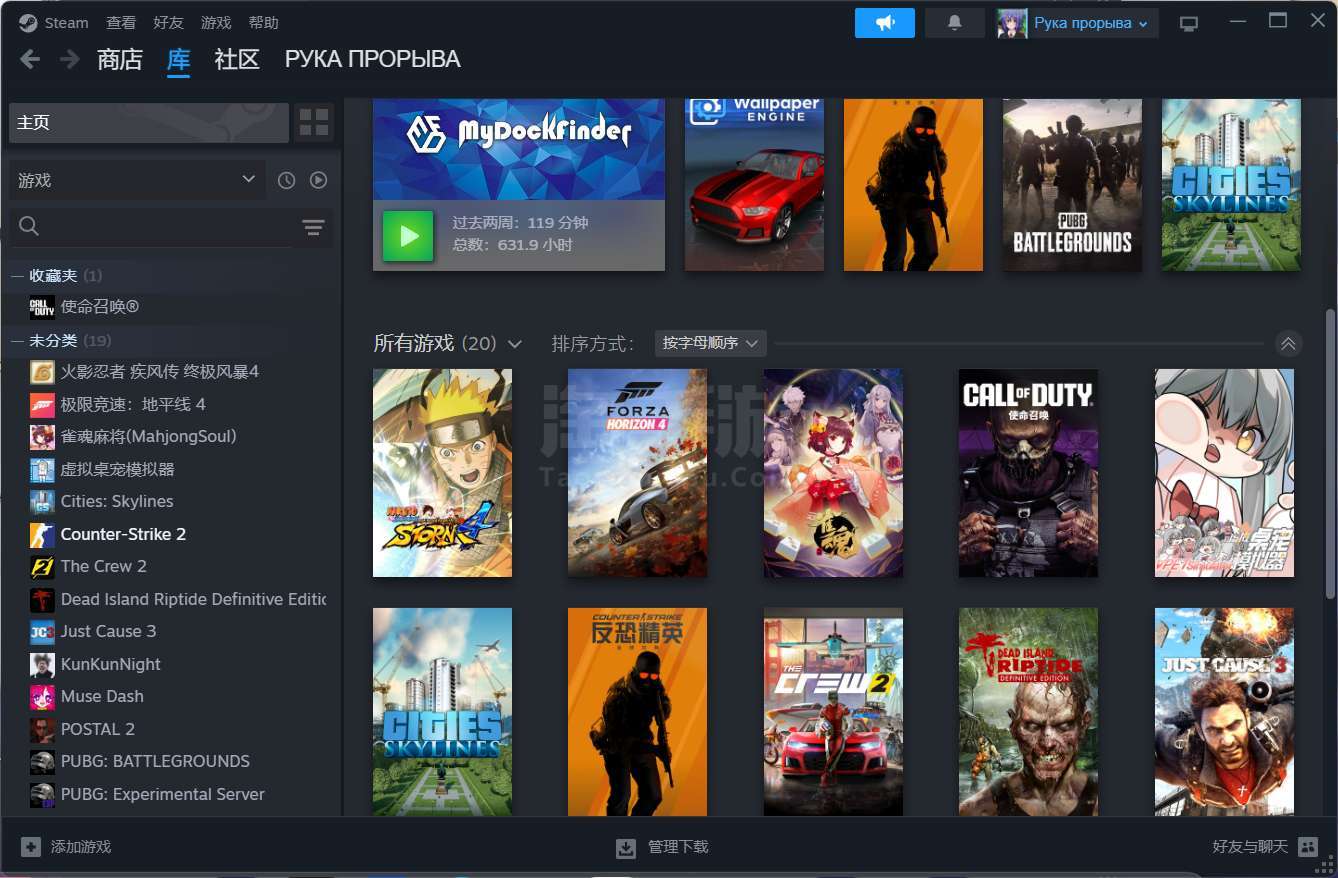Open the 查看 menu

click(x=121, y=22)
